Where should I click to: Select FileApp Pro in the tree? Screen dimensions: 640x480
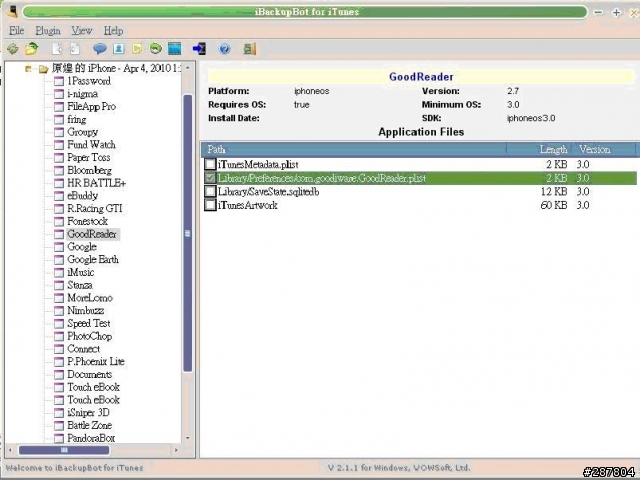[91, 107]
